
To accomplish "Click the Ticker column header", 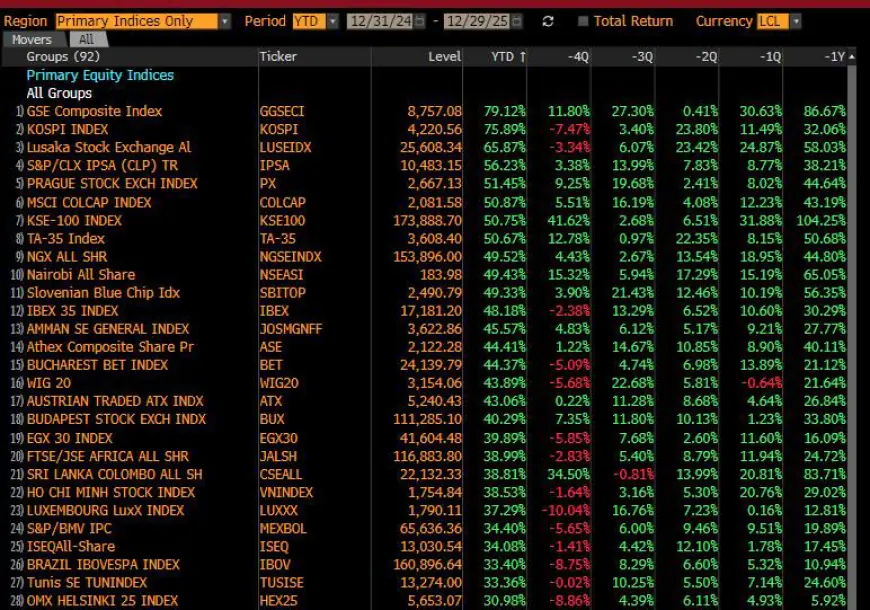I will pos(277,57).
